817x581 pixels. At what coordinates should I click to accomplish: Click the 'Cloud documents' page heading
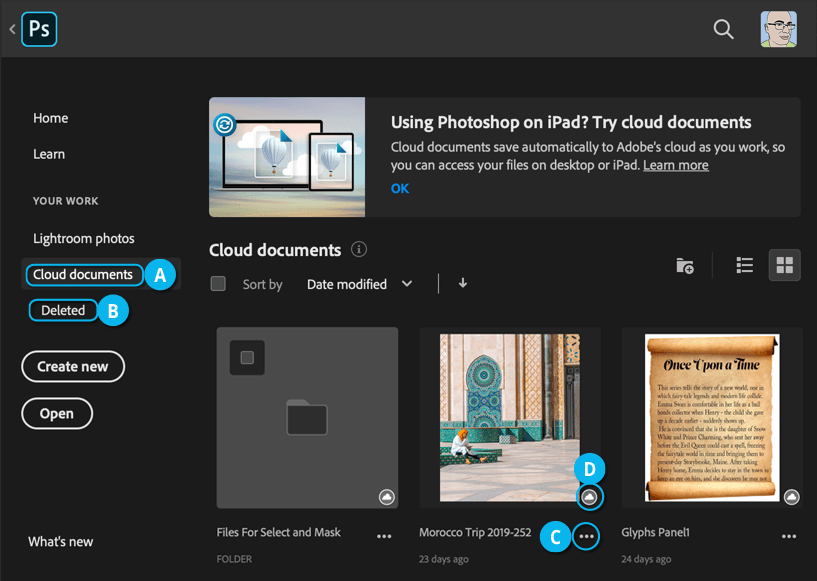point(275,250)
